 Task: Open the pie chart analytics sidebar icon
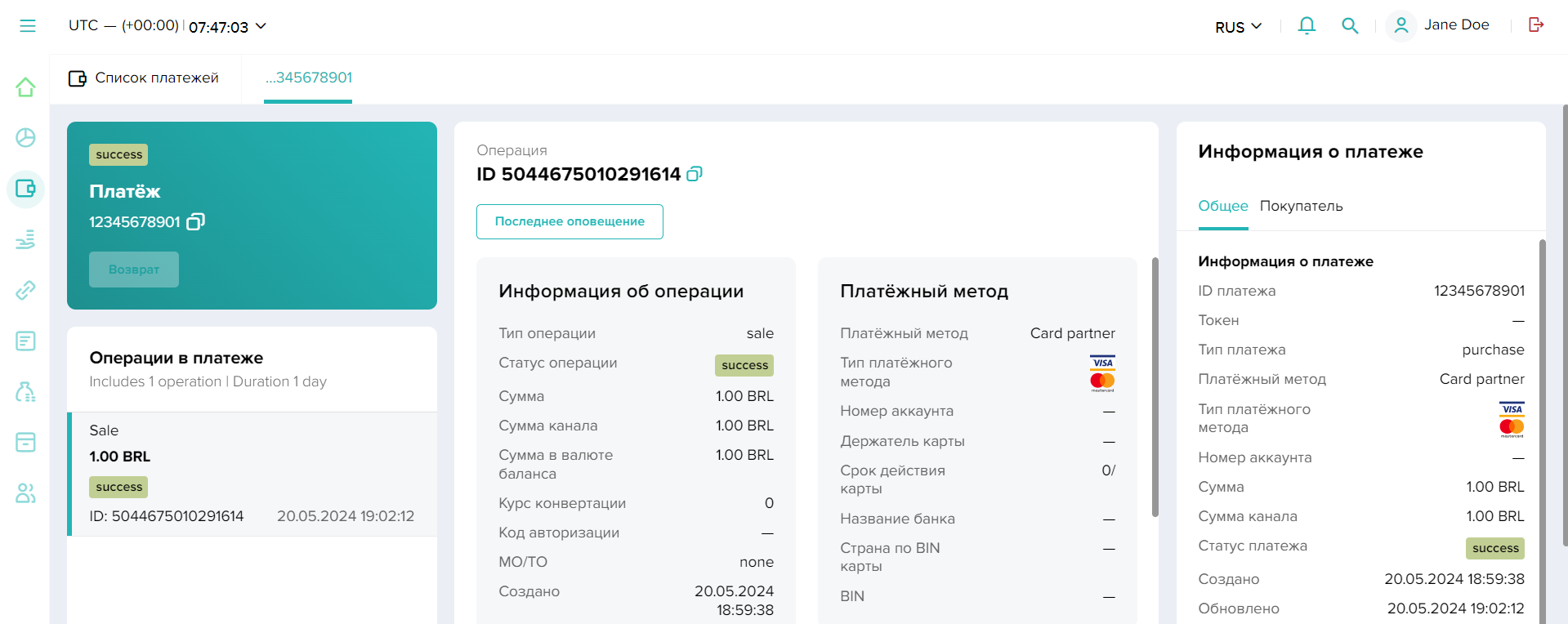[x=26, y=138]
